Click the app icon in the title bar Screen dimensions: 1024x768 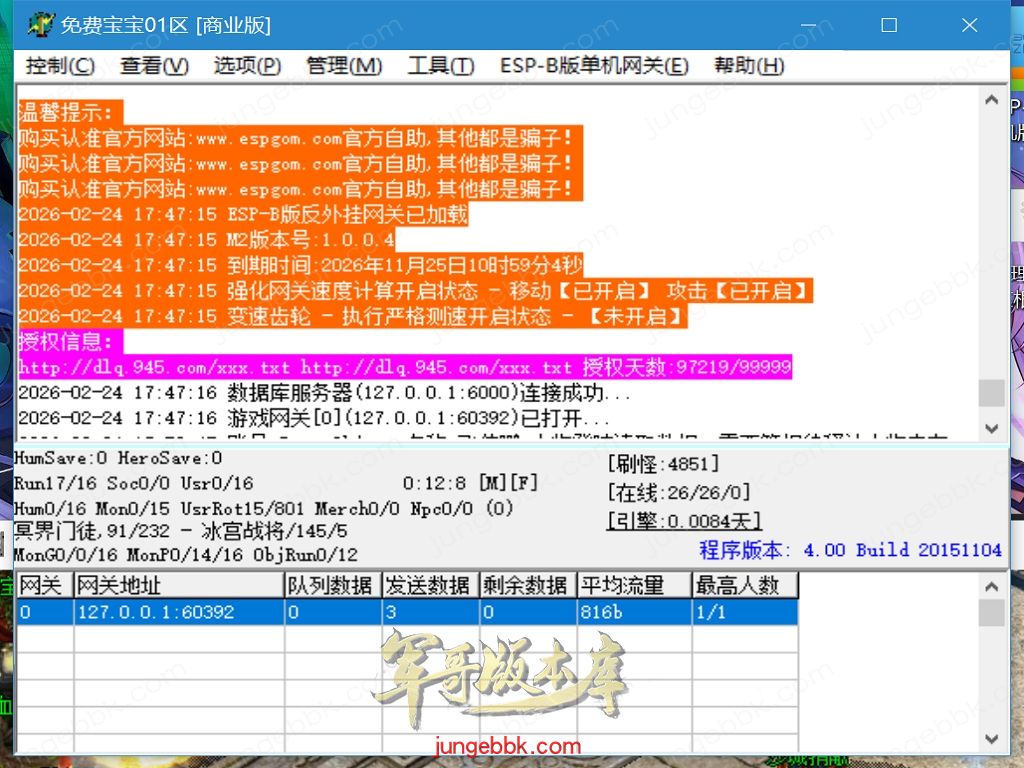click(40, 25)
